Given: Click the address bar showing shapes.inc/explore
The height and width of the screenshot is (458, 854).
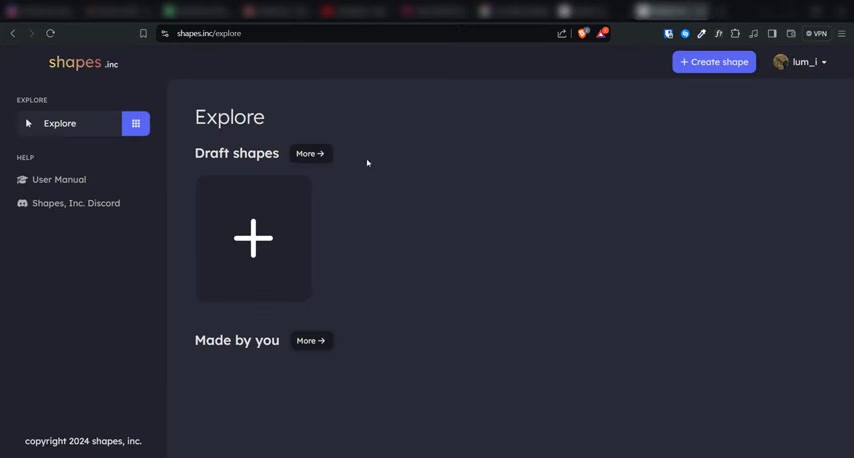Looking at the screenshot, I should click(359, 34).
